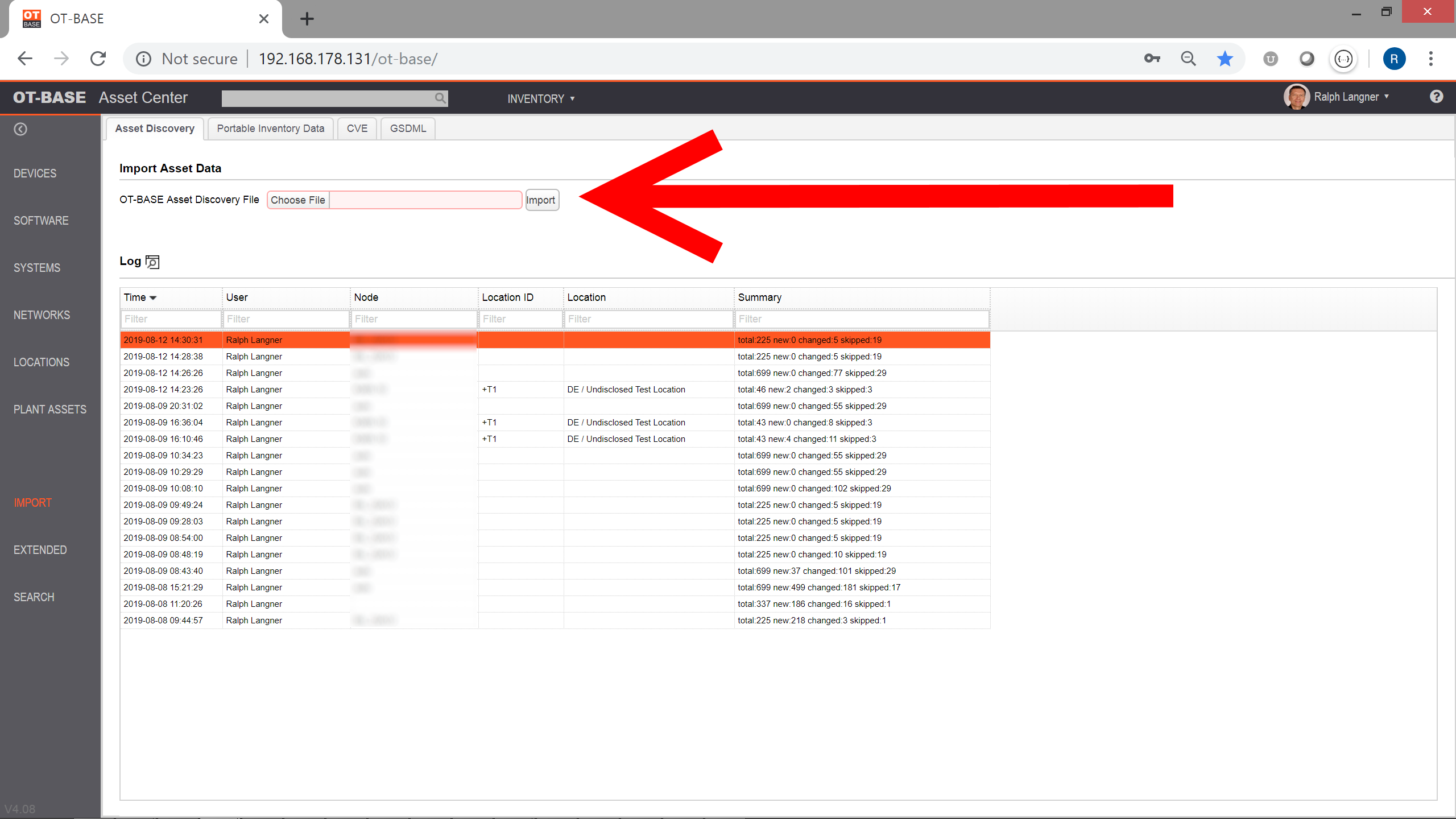1456x819 pixels.
Task: Click the Location ID column header
Action: [x=520, y=297]
